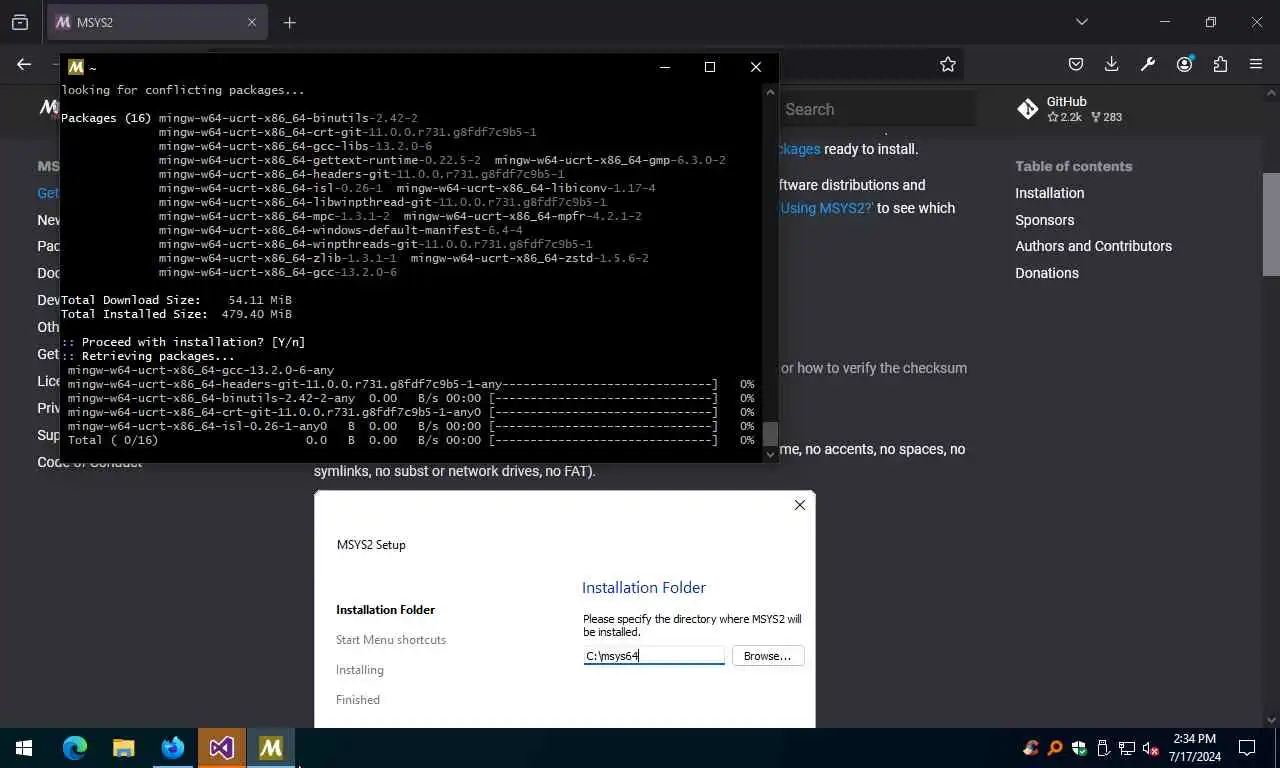Switch to Firefox in the taskbar
Screen dimensions: 1280x768
(x=172, y=748)
